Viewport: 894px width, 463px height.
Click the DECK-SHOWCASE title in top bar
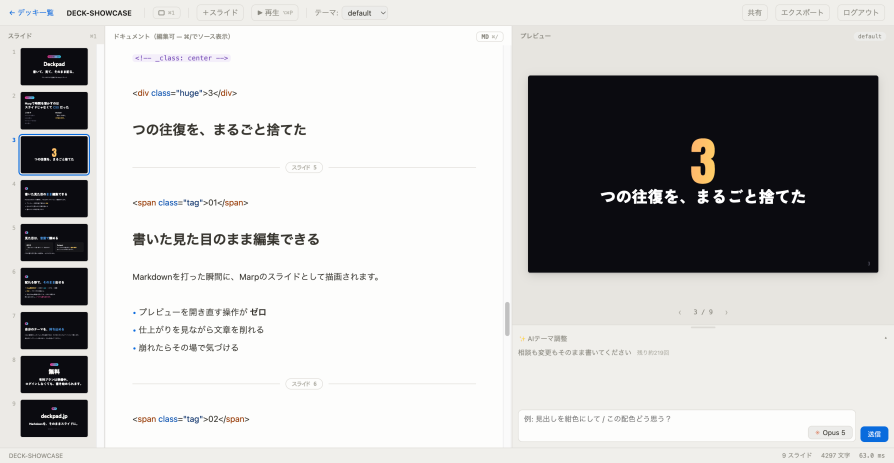click(x=99, y=13)
